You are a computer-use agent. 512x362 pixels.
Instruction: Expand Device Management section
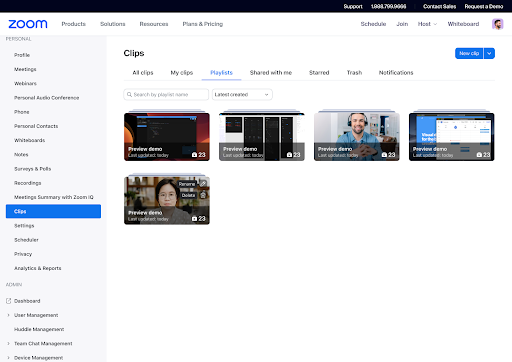[8, 358]
